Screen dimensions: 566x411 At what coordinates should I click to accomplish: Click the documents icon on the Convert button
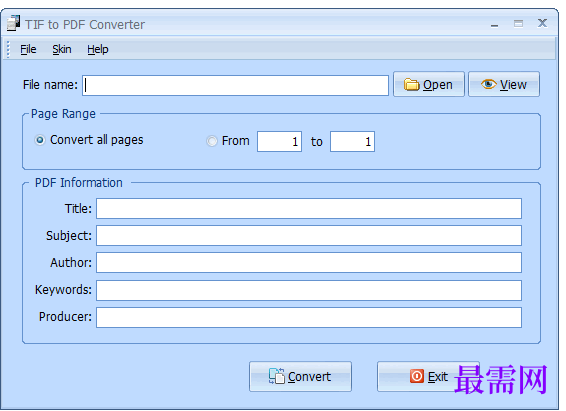[277, 376]
